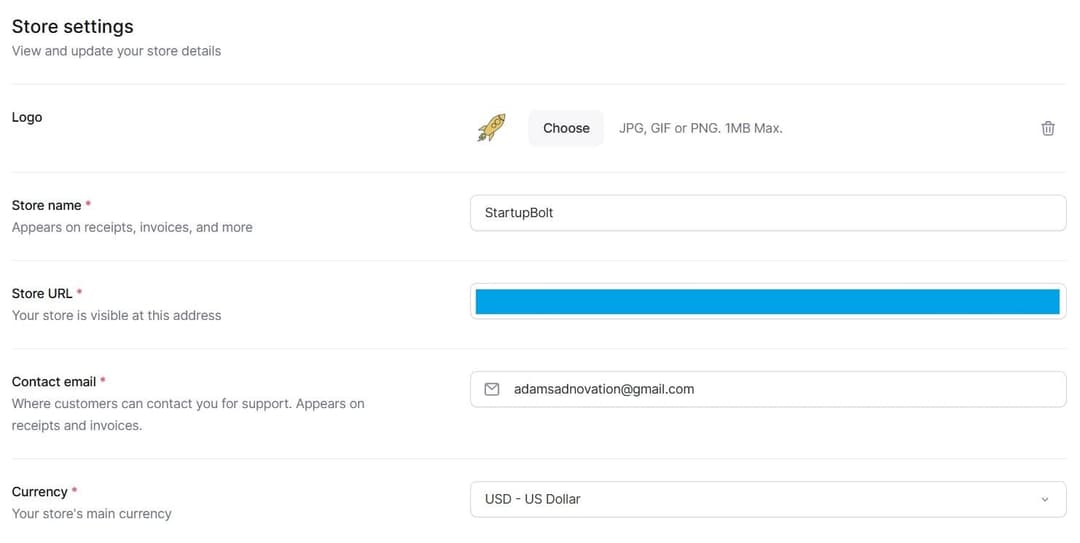Screen dimensions: 1080x543
Task: Click the envelope icon in email field
Action: (492, 389)
